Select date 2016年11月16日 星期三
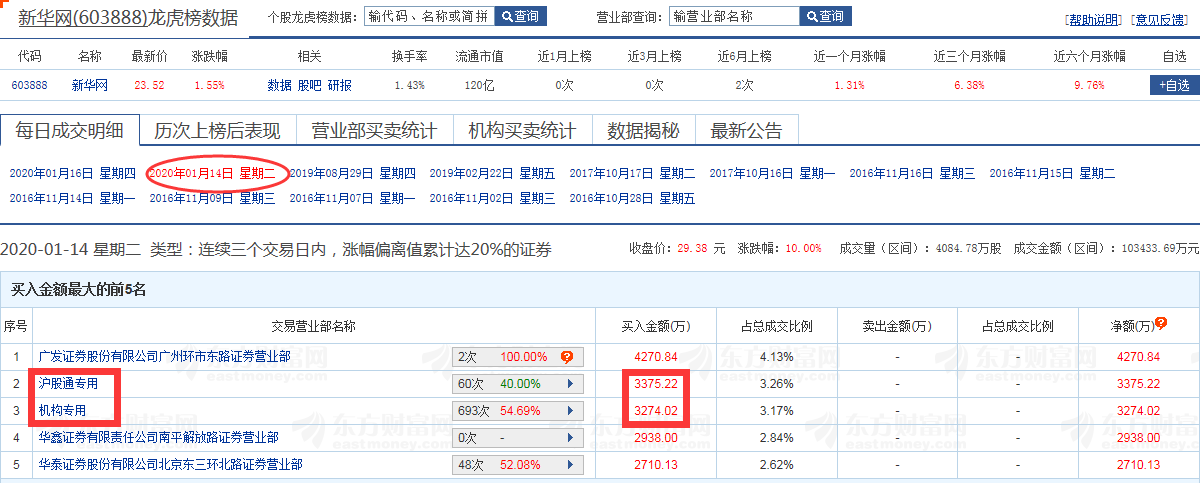The image size is (1201, 483). [912, 173]
